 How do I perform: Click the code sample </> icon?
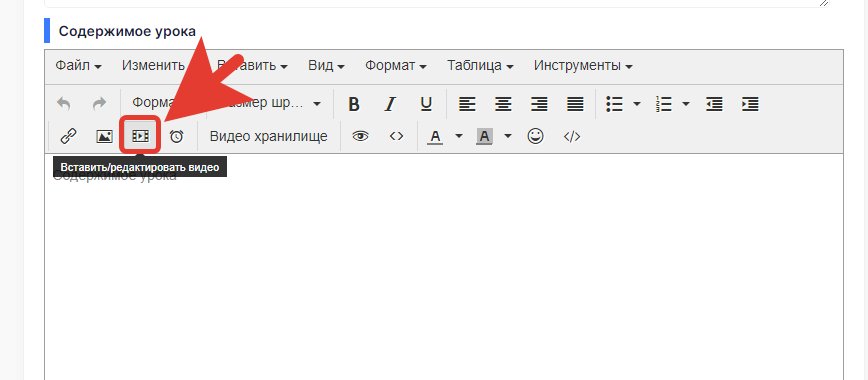click(x=572, y=136)
